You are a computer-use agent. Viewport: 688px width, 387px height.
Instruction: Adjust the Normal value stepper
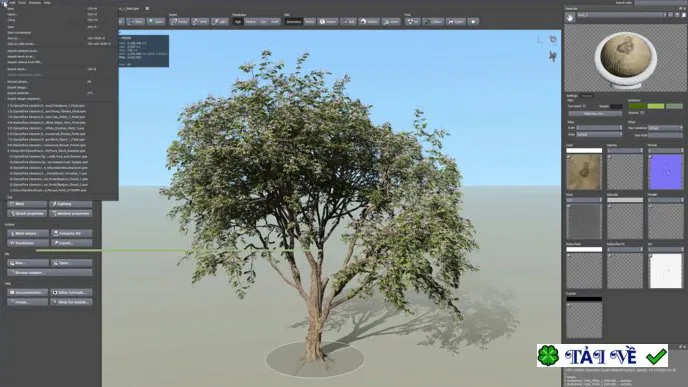tap(682, 150)
